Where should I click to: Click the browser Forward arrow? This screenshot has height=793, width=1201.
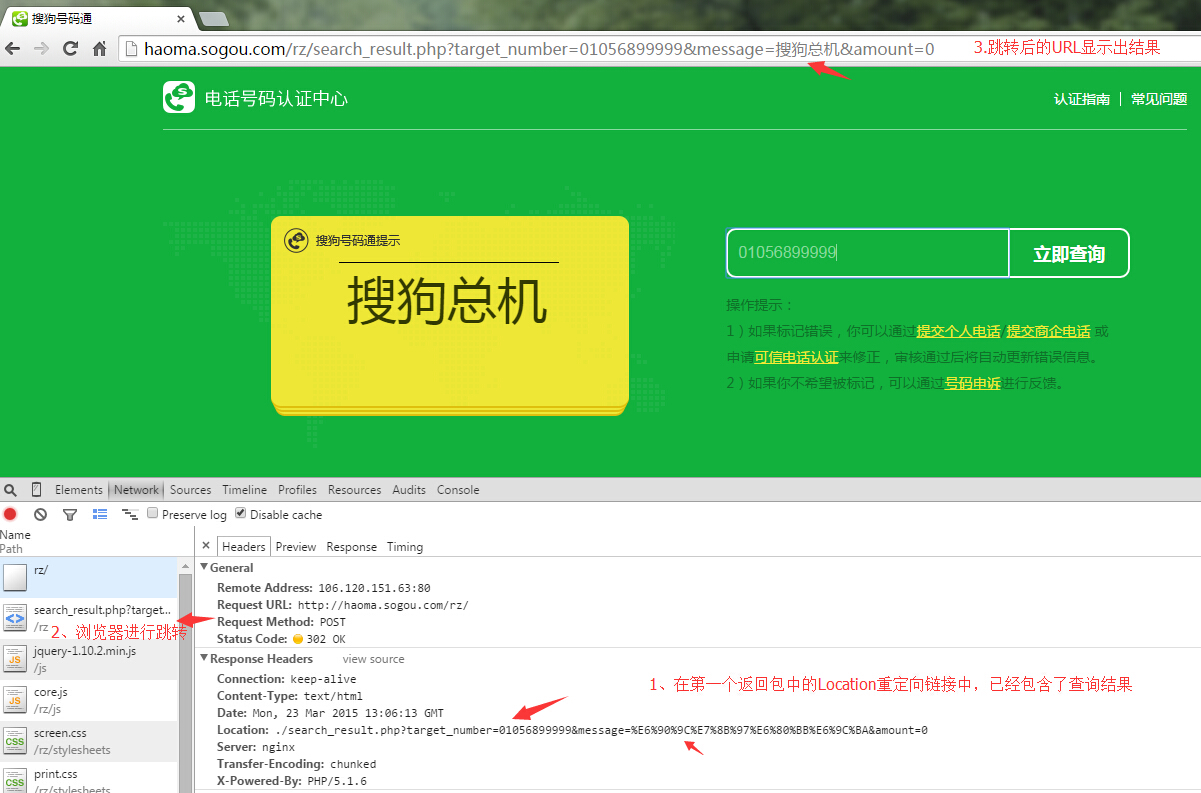pyautogui.click(x=41, y=48)
